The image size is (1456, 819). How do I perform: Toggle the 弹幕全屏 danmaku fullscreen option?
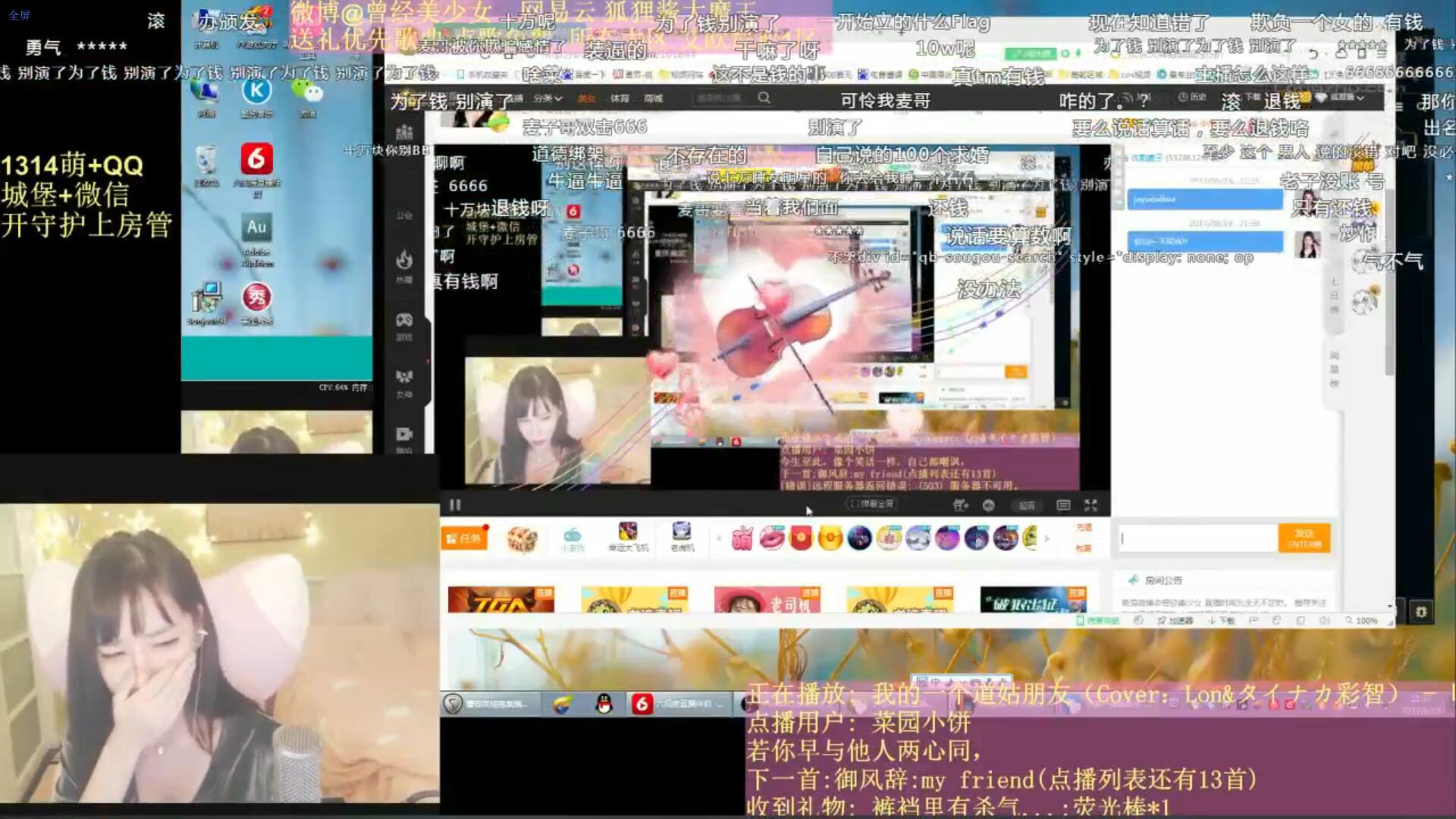click(x=872, y=504)
